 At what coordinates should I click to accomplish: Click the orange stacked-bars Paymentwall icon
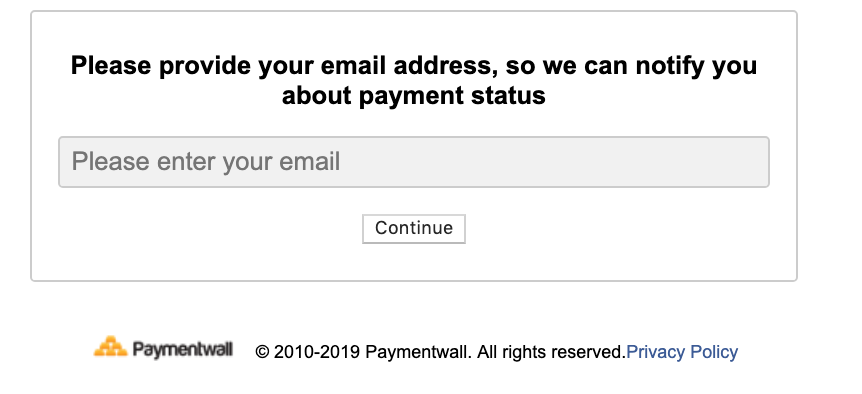click(x=110, y=347)
